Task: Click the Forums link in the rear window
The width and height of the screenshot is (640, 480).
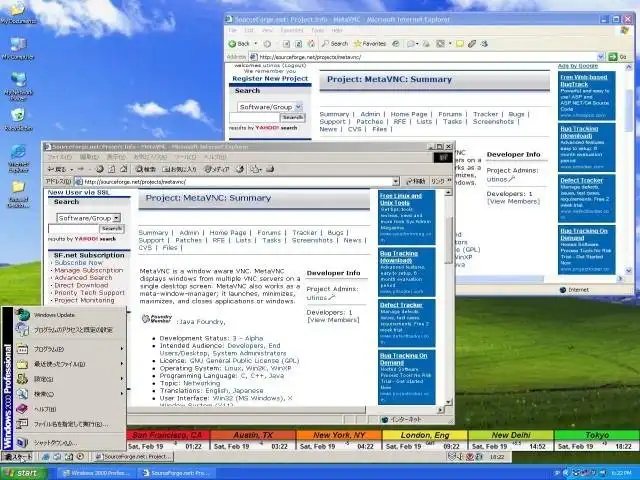Action: pyautogui.click(x=450, y=114)
